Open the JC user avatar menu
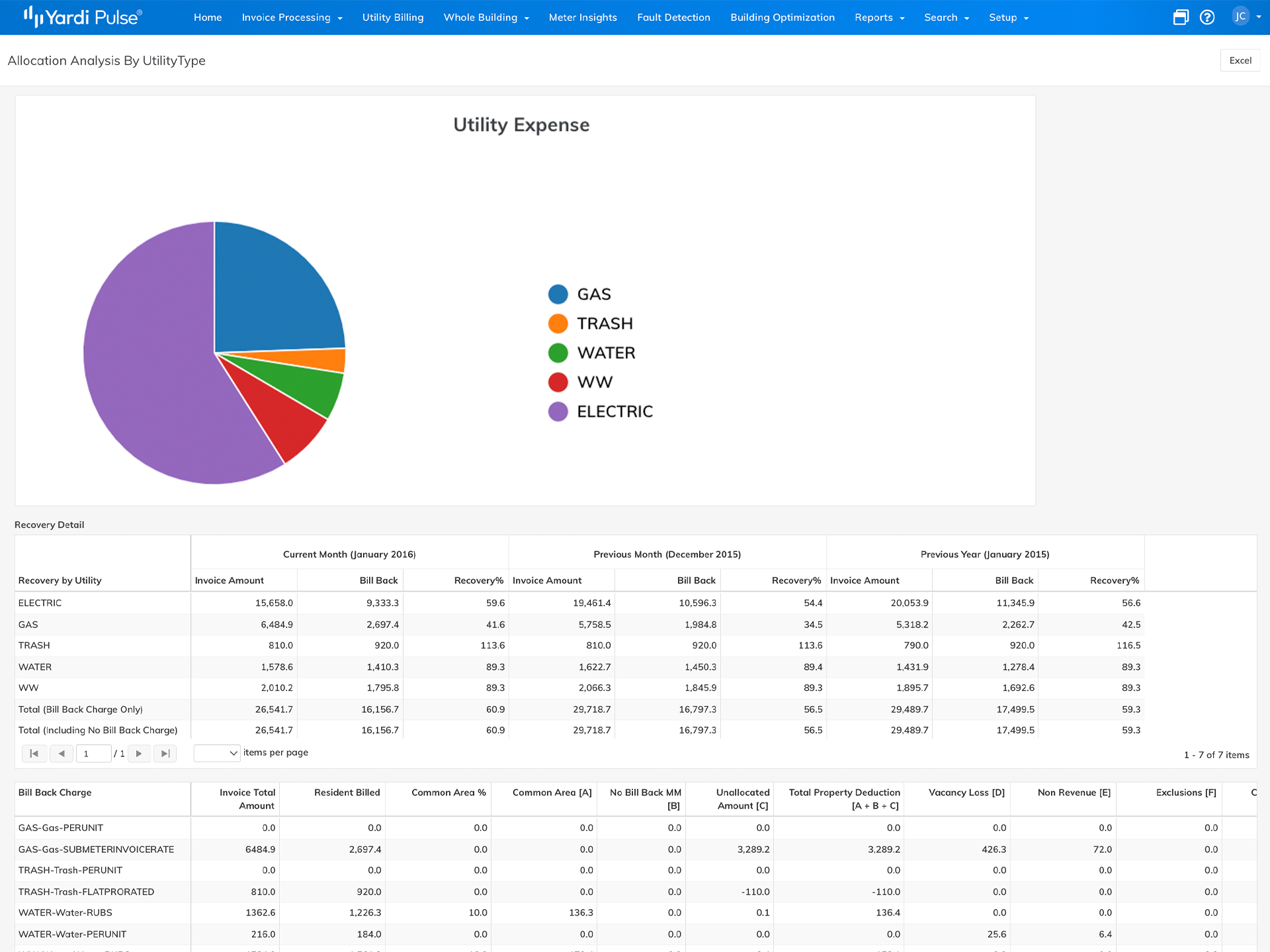This screenshot has height=952, width=1270. tap(1241, 17)
